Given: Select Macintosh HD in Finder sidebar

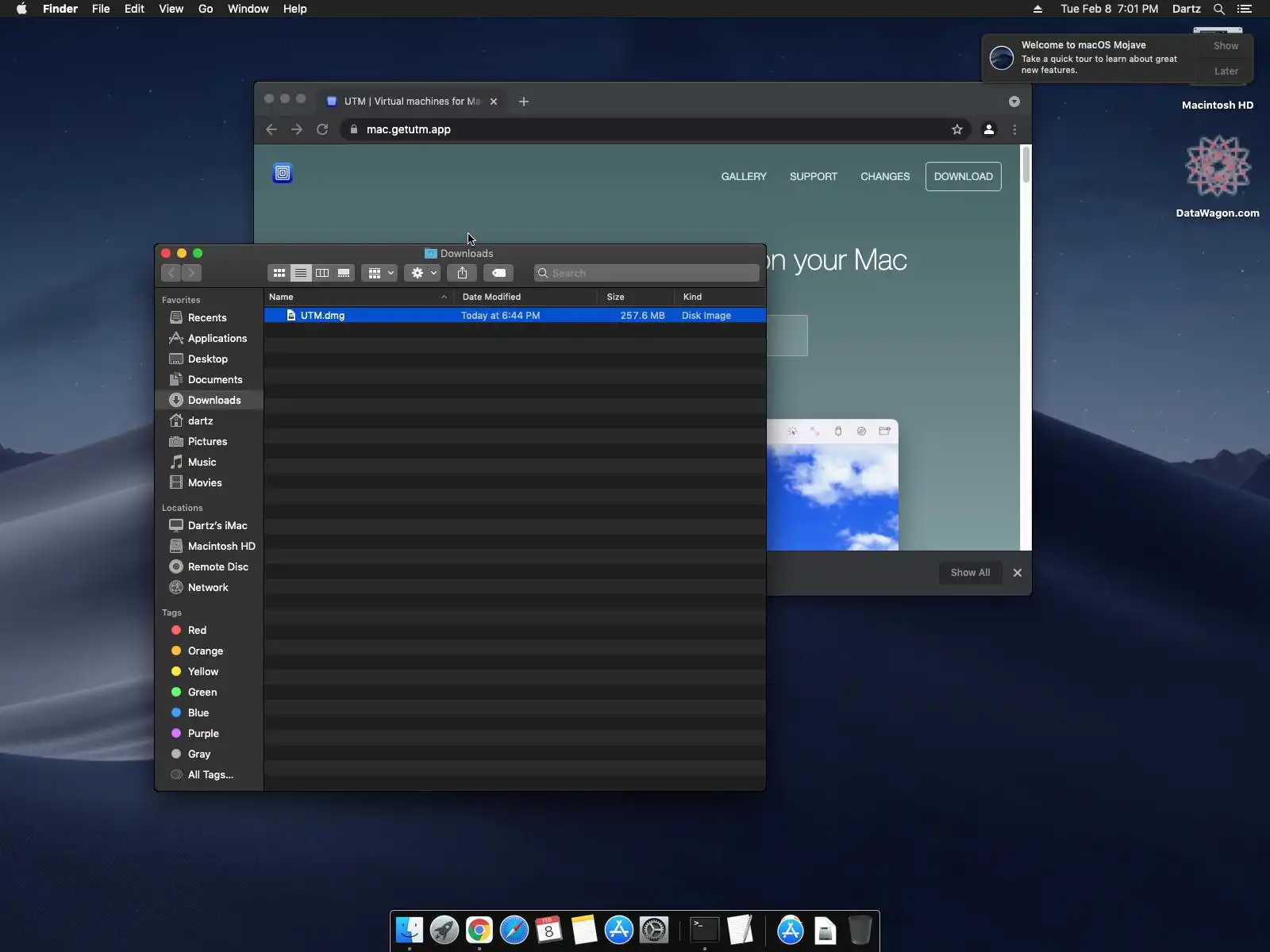Looking at the screenshot, I should [208, 546].
